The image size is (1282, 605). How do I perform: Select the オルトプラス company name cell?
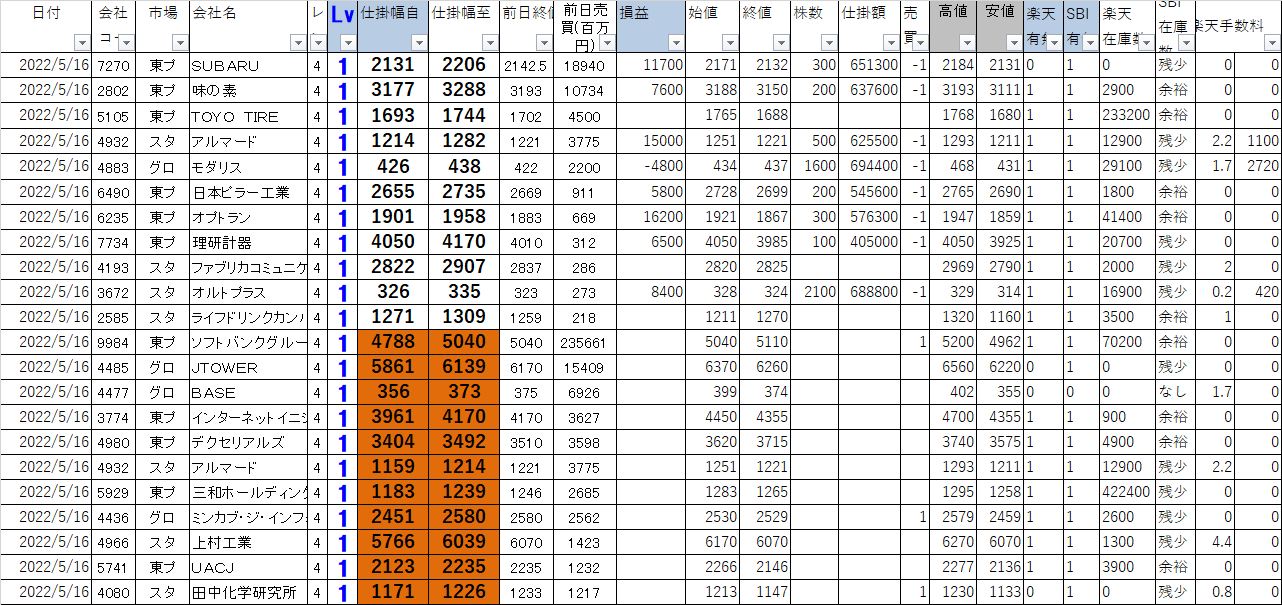249,291
